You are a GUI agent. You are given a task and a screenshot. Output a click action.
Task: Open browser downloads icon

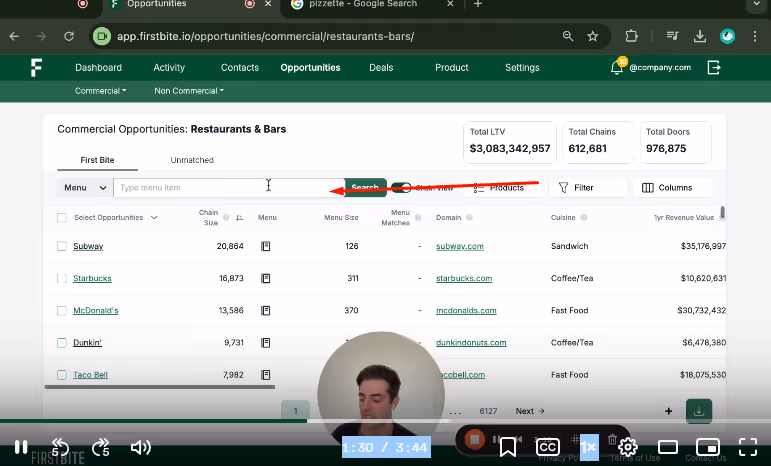[699, 36]
